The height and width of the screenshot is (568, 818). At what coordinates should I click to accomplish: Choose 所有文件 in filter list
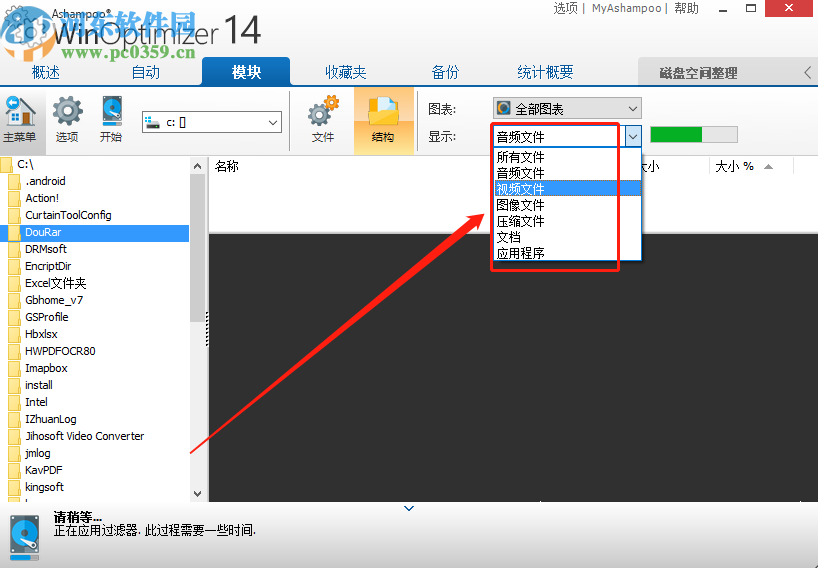pyautogui.click(x=568, y=157)
